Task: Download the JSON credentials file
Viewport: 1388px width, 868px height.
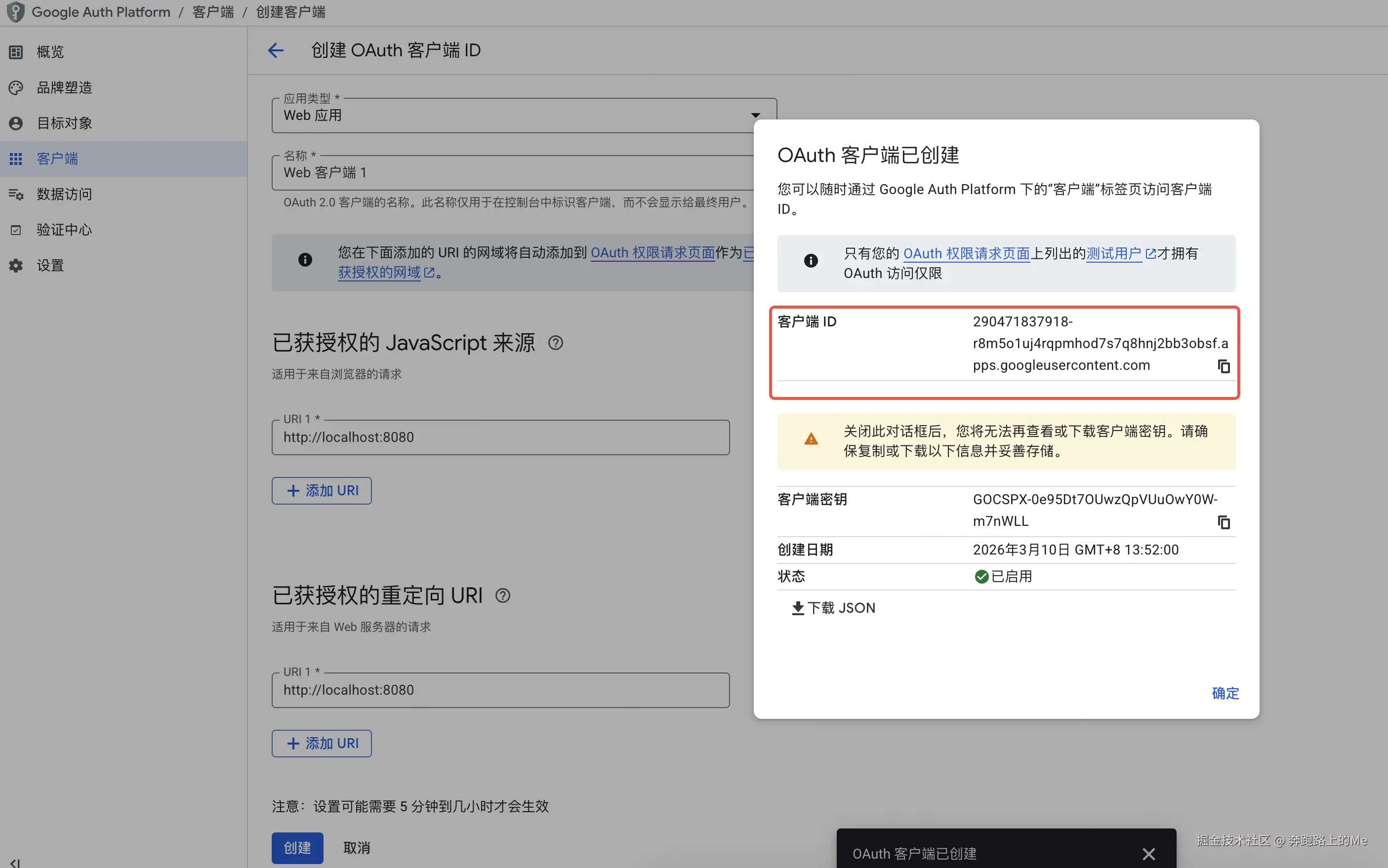Action: click(833, 608)
